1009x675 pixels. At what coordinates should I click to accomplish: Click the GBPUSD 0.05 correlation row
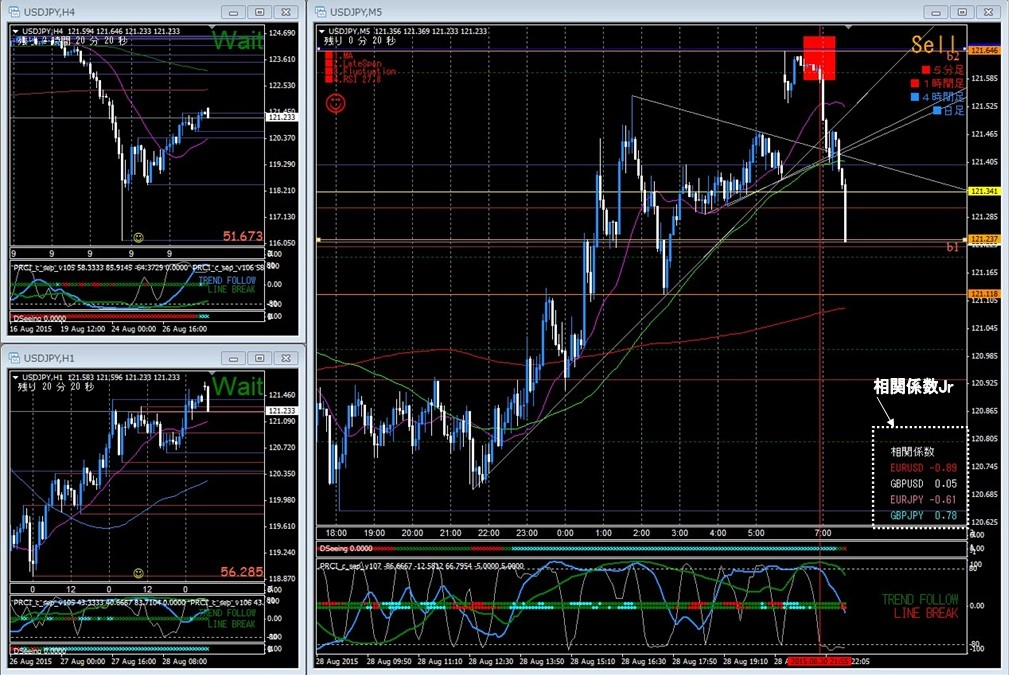point(923,483)
